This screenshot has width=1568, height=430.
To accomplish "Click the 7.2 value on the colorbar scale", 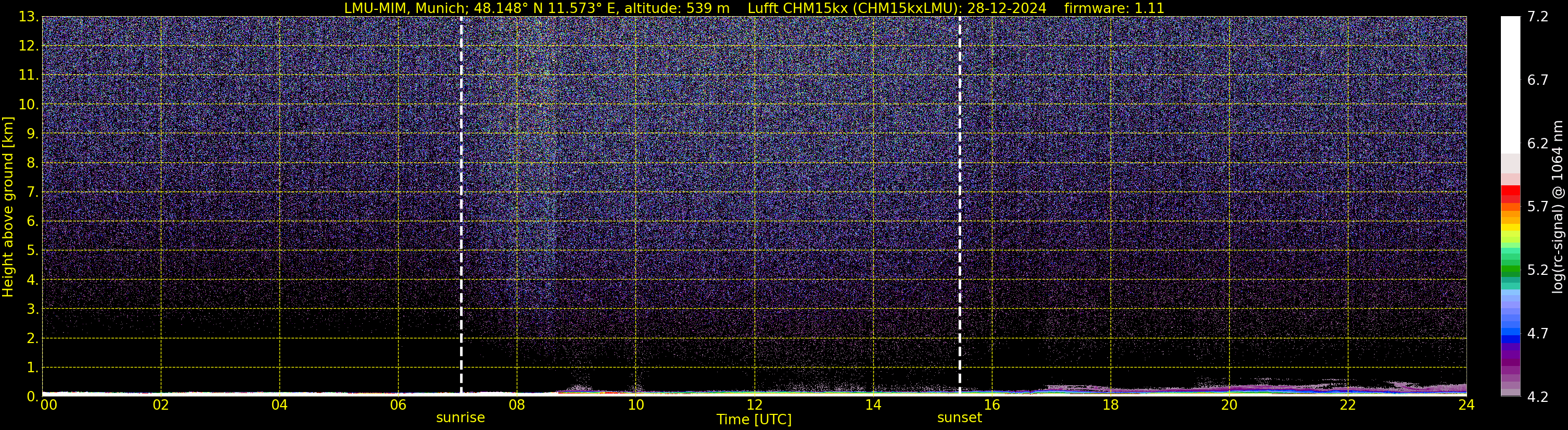I will coord(1538,17).
